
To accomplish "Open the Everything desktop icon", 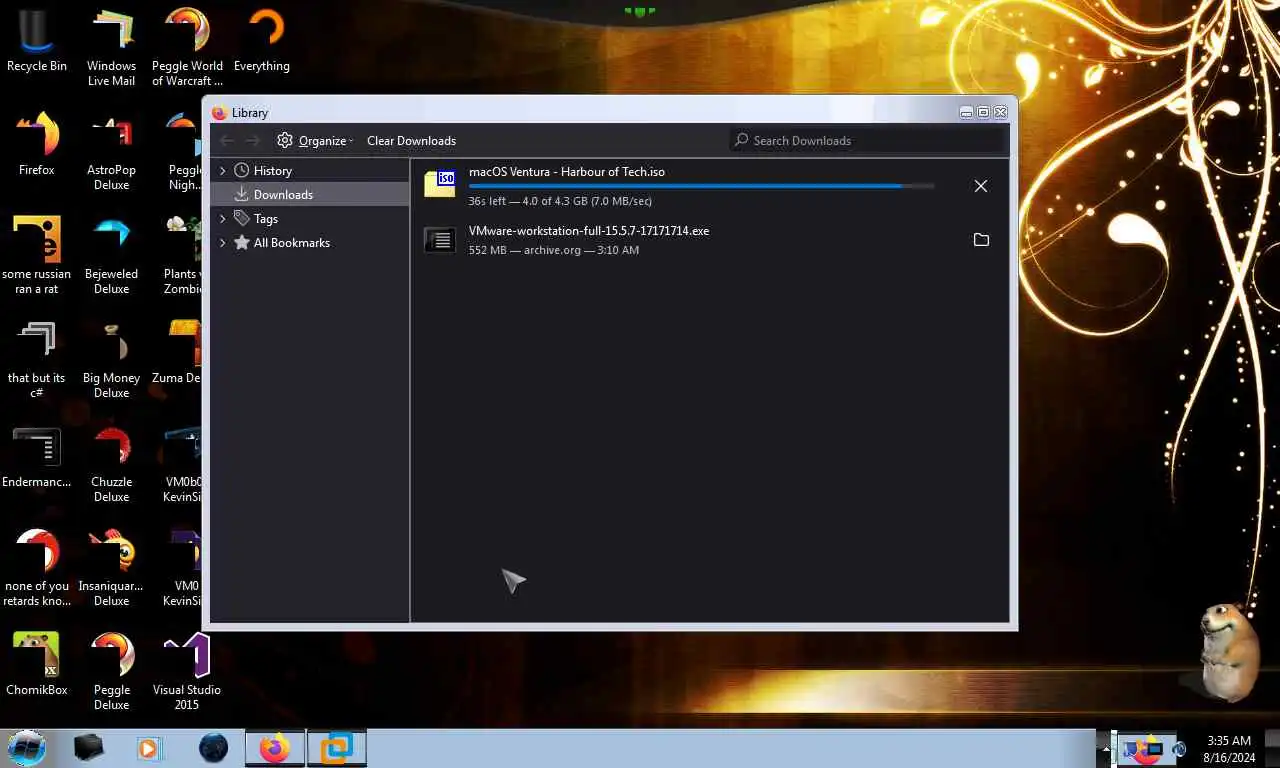I will point(262,42).
